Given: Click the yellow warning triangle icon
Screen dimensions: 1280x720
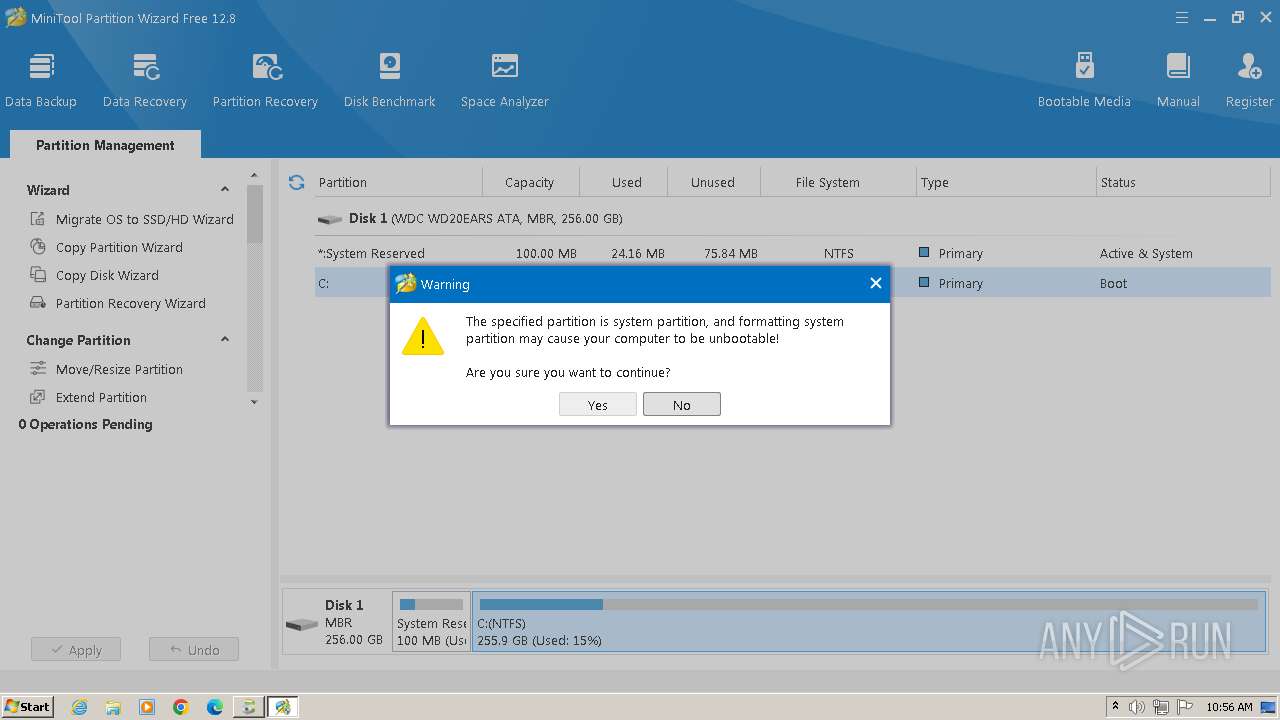Looking at the screenshot, I should click(x=423, y=337).
